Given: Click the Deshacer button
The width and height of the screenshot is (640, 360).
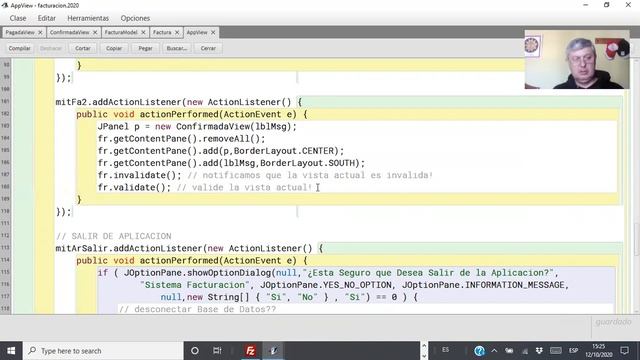Looking at the screenshot, I should tap(51, 48).
